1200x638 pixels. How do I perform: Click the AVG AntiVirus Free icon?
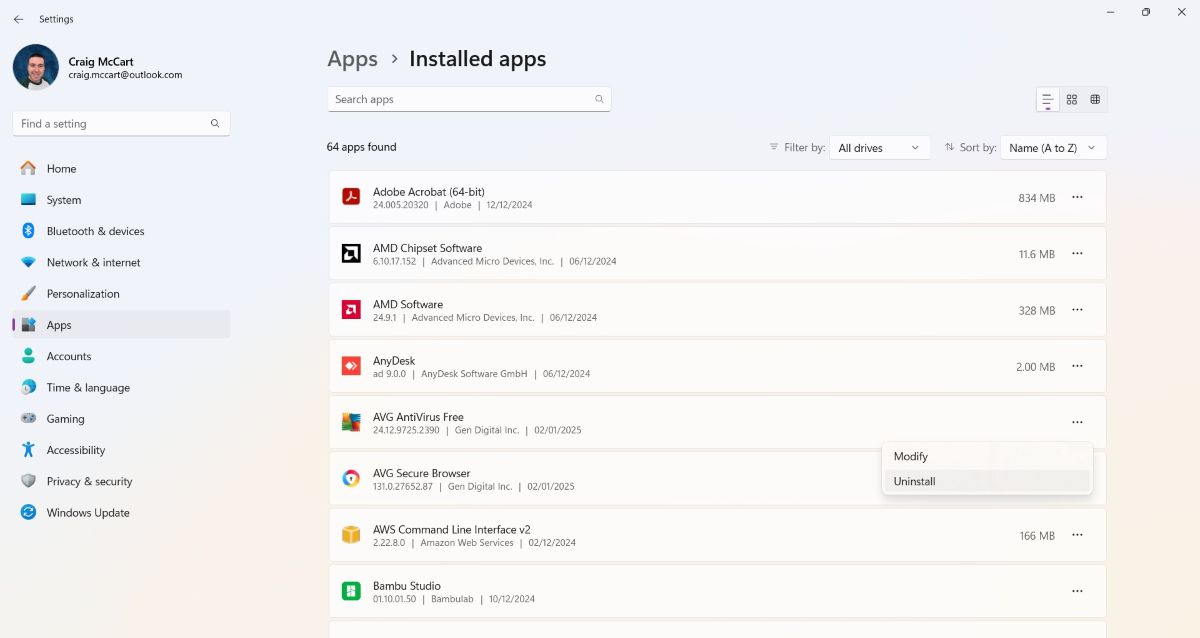pyautogui.click(x=351, y=422)
